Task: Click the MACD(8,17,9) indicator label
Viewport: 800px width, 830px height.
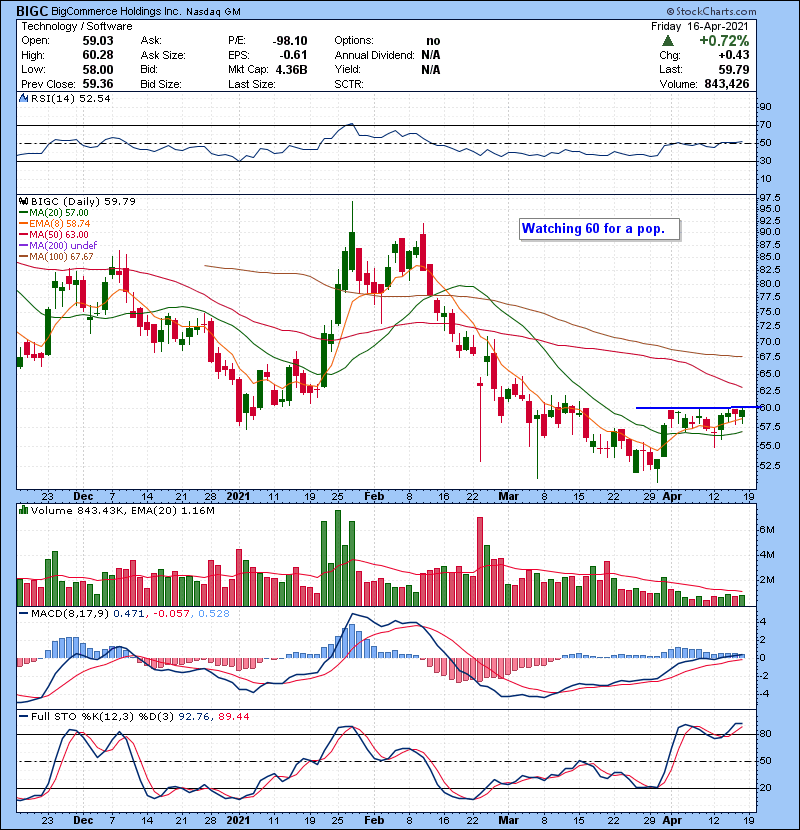Action: [x=70, y=614]
